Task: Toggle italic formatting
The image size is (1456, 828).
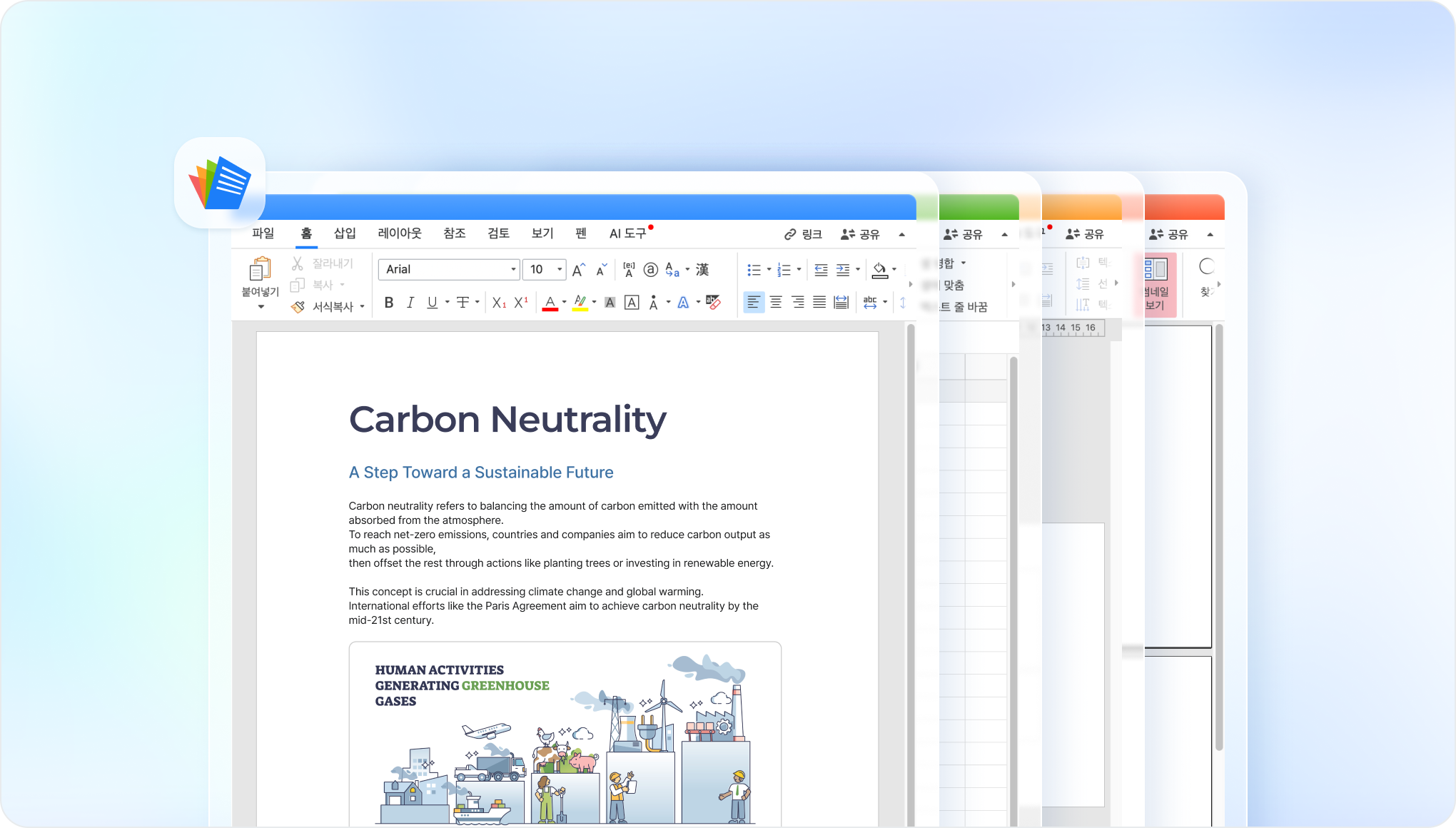Action: pos(410,303)
